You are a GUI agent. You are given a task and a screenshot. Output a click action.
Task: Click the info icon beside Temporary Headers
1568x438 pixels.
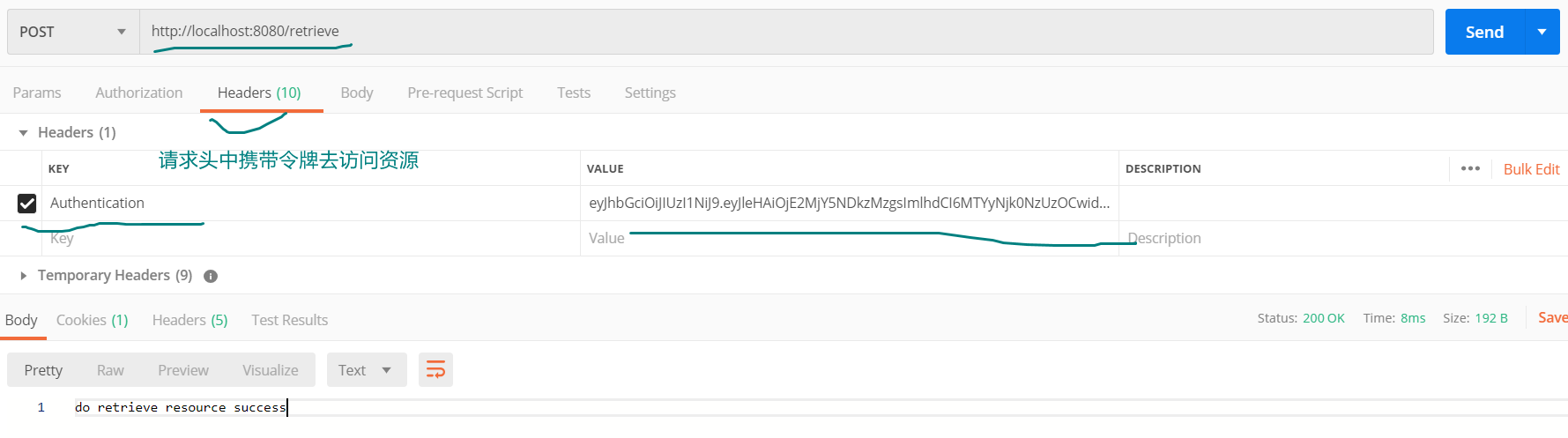tap(211, 276)
